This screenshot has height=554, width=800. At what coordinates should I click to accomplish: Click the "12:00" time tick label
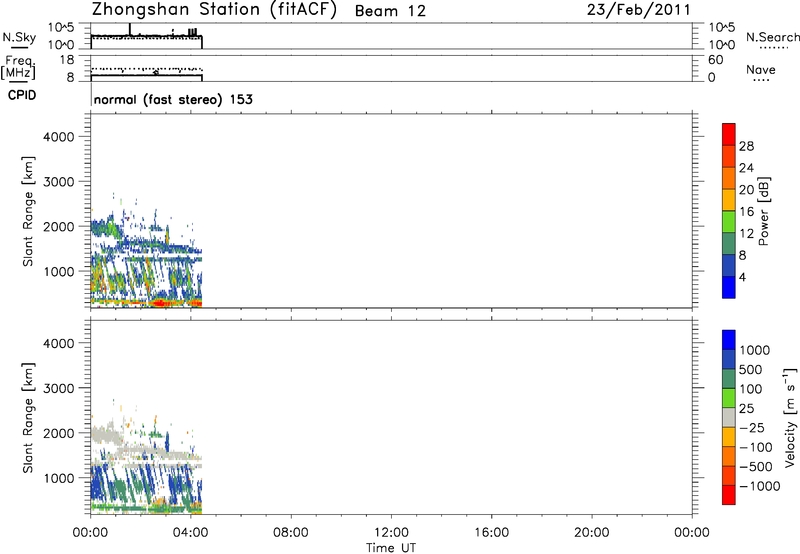[391, 533]
